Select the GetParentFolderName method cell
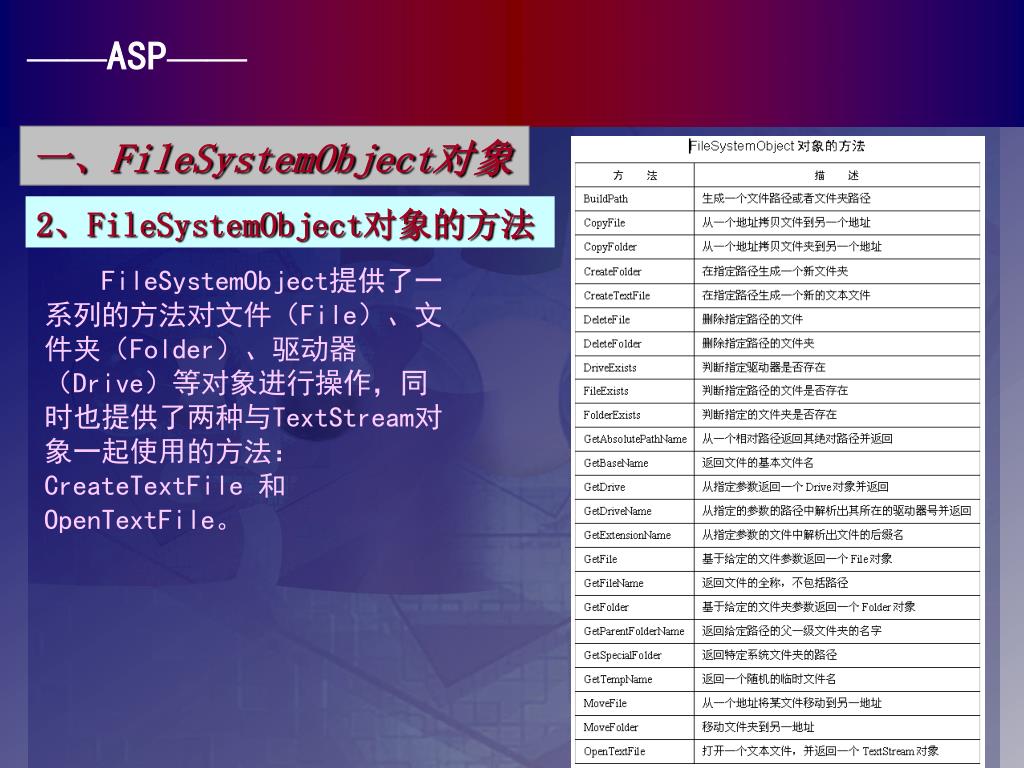 click(x=634, y=632)
